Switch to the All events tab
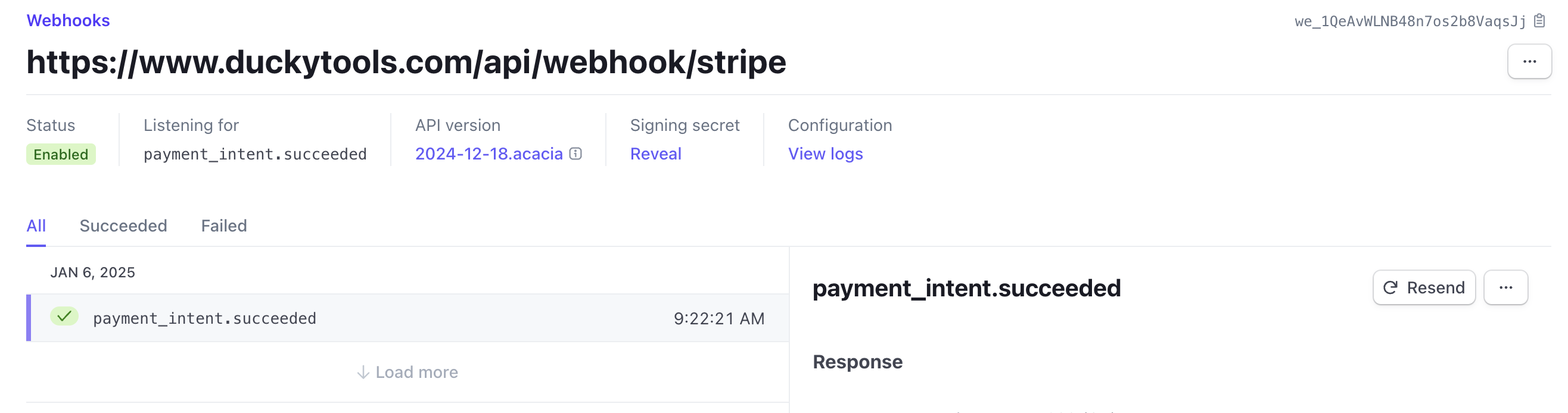This screenshot has width=1568, height=413. (36, 226)
